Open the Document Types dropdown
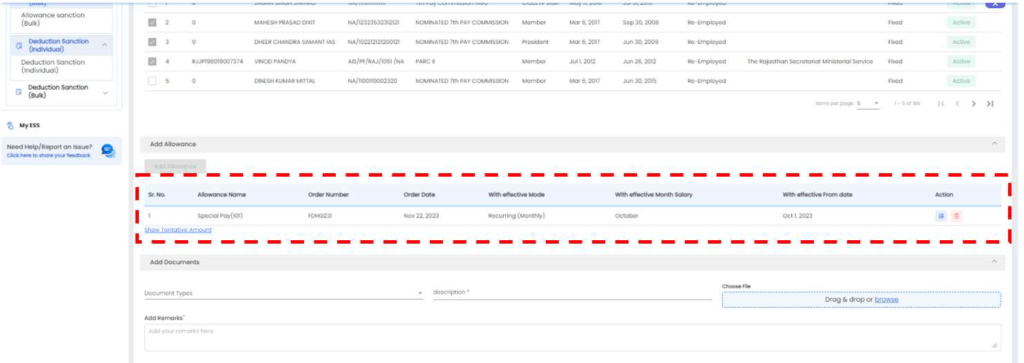 [283, 293]
